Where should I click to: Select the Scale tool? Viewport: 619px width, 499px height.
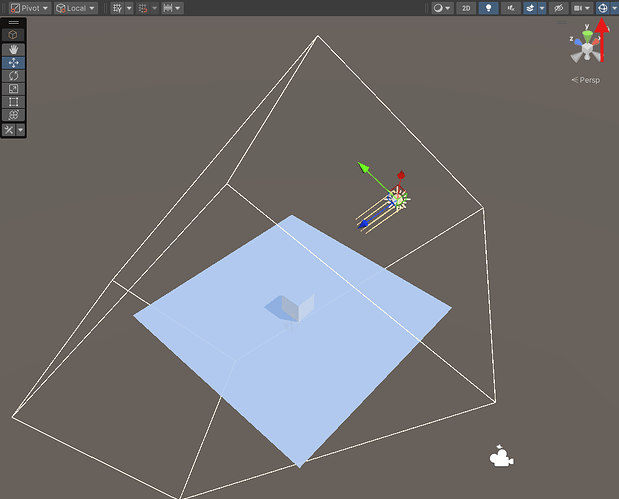click(13, 89)
